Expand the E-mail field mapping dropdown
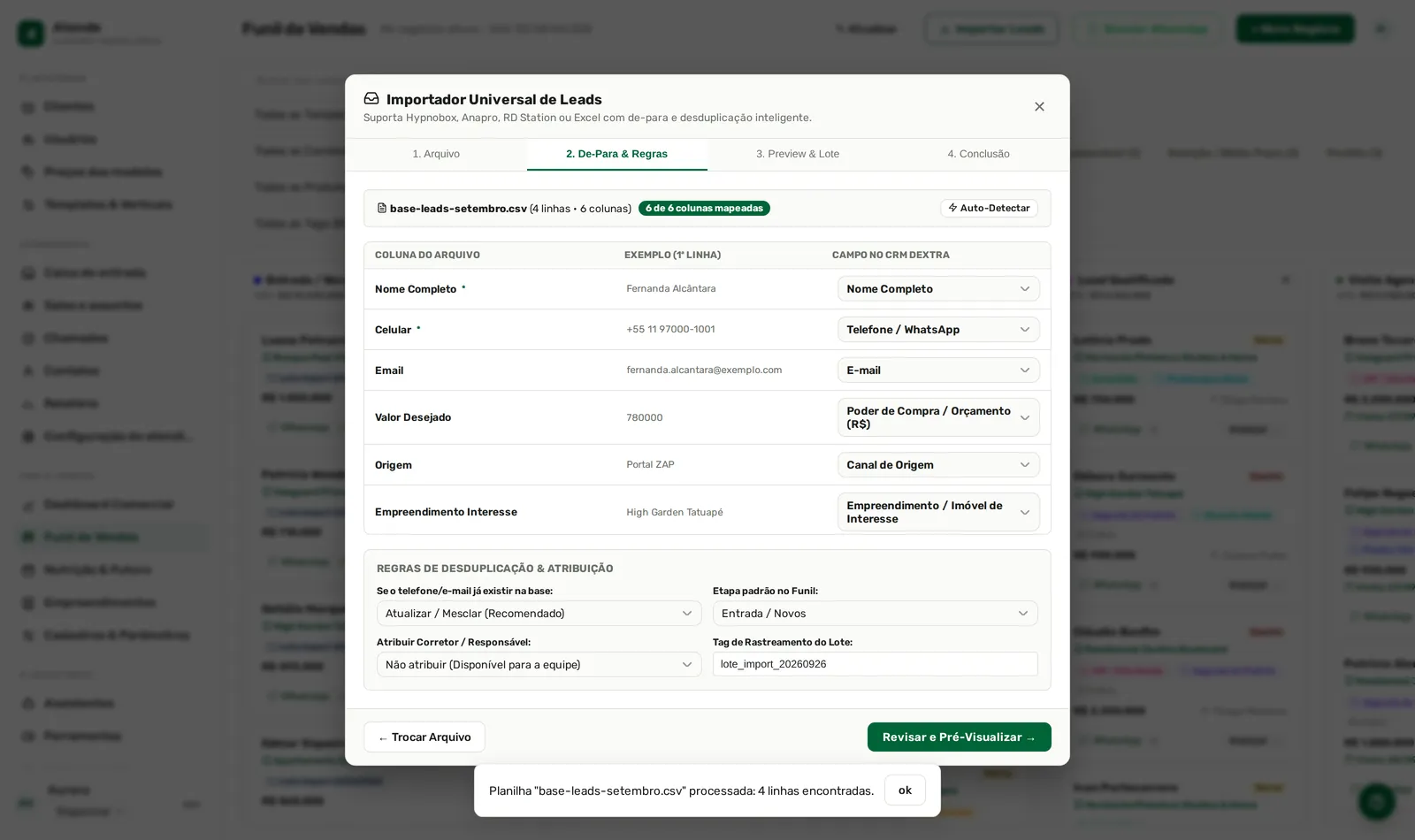Screen dimensions: 1415x840 pos(938,370)
